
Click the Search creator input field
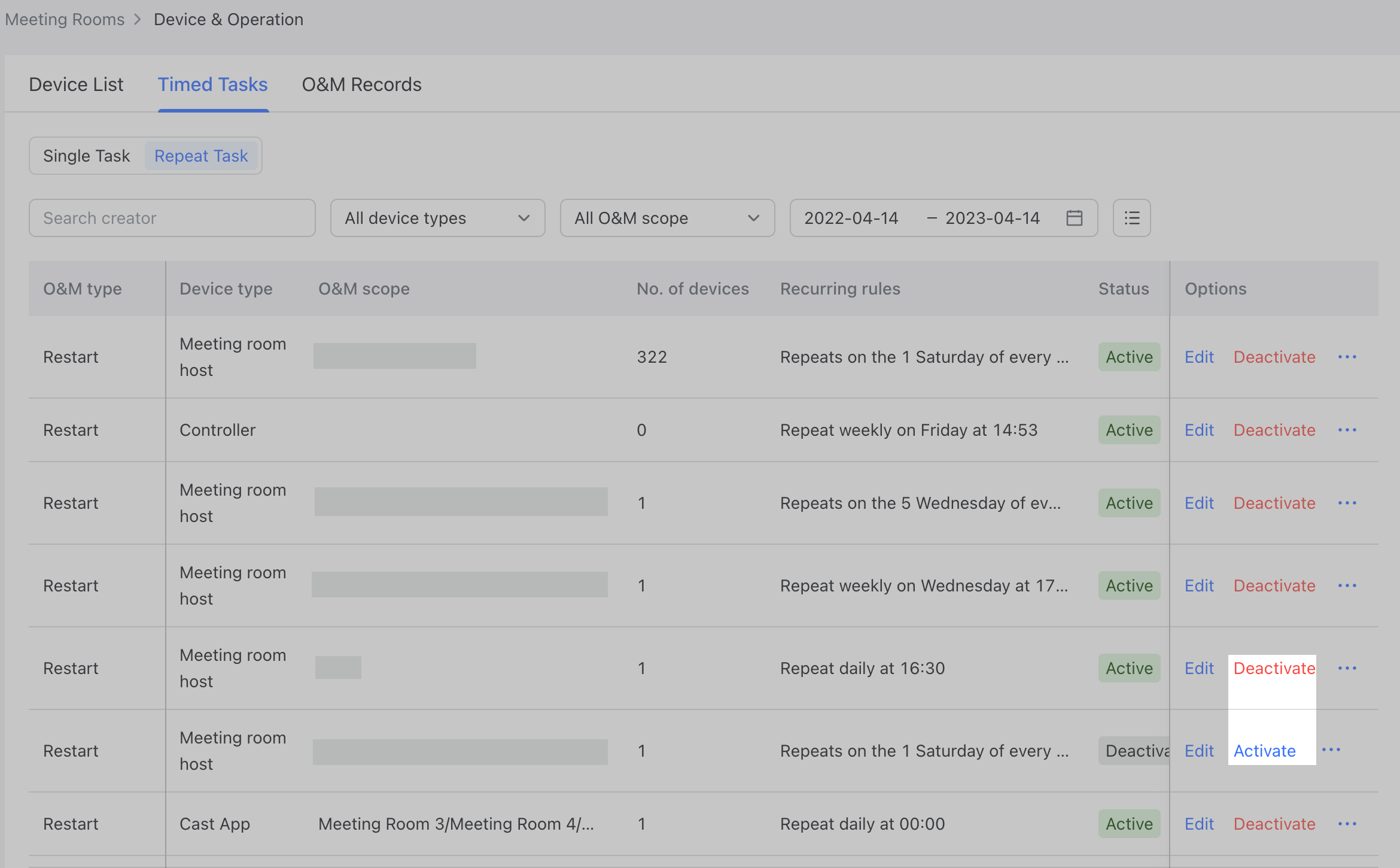172,218
